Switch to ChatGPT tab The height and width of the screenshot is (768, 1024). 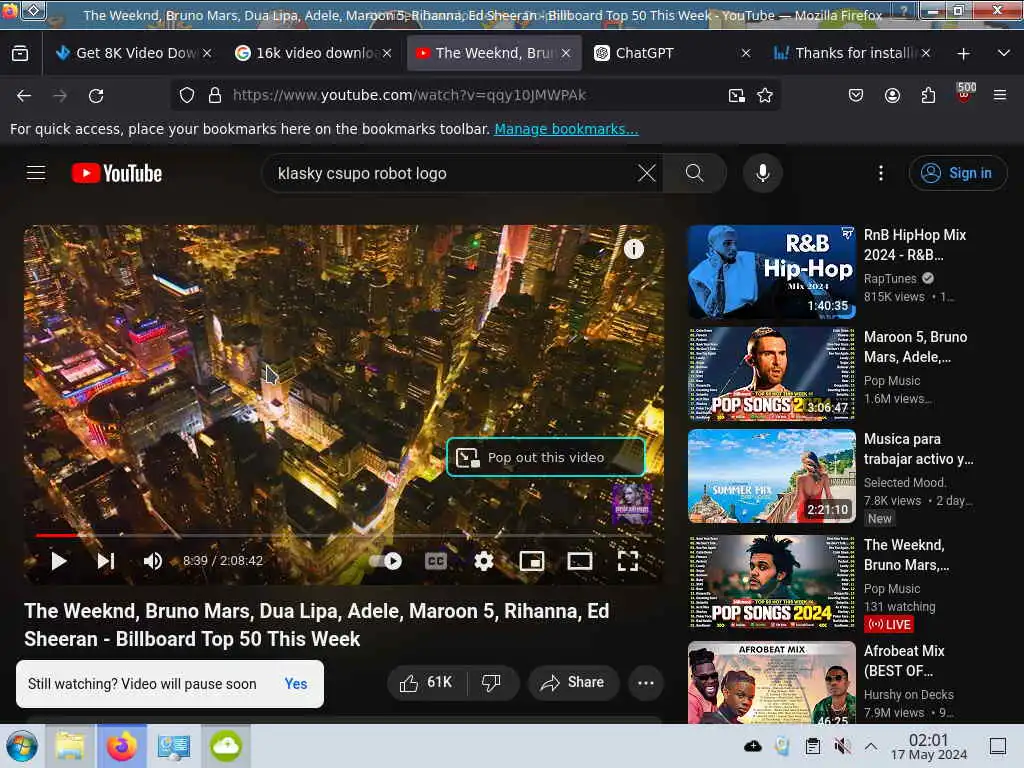[673, 53]
